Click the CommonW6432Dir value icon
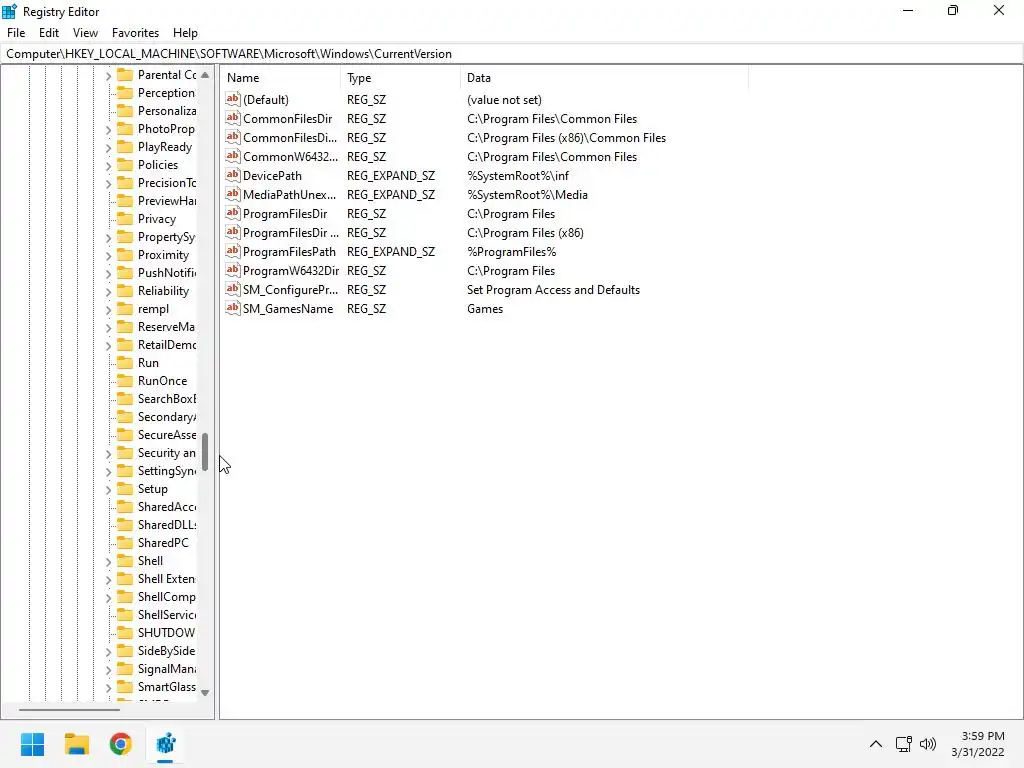This screenshot has height=768, width=1024. coord(232,156)
